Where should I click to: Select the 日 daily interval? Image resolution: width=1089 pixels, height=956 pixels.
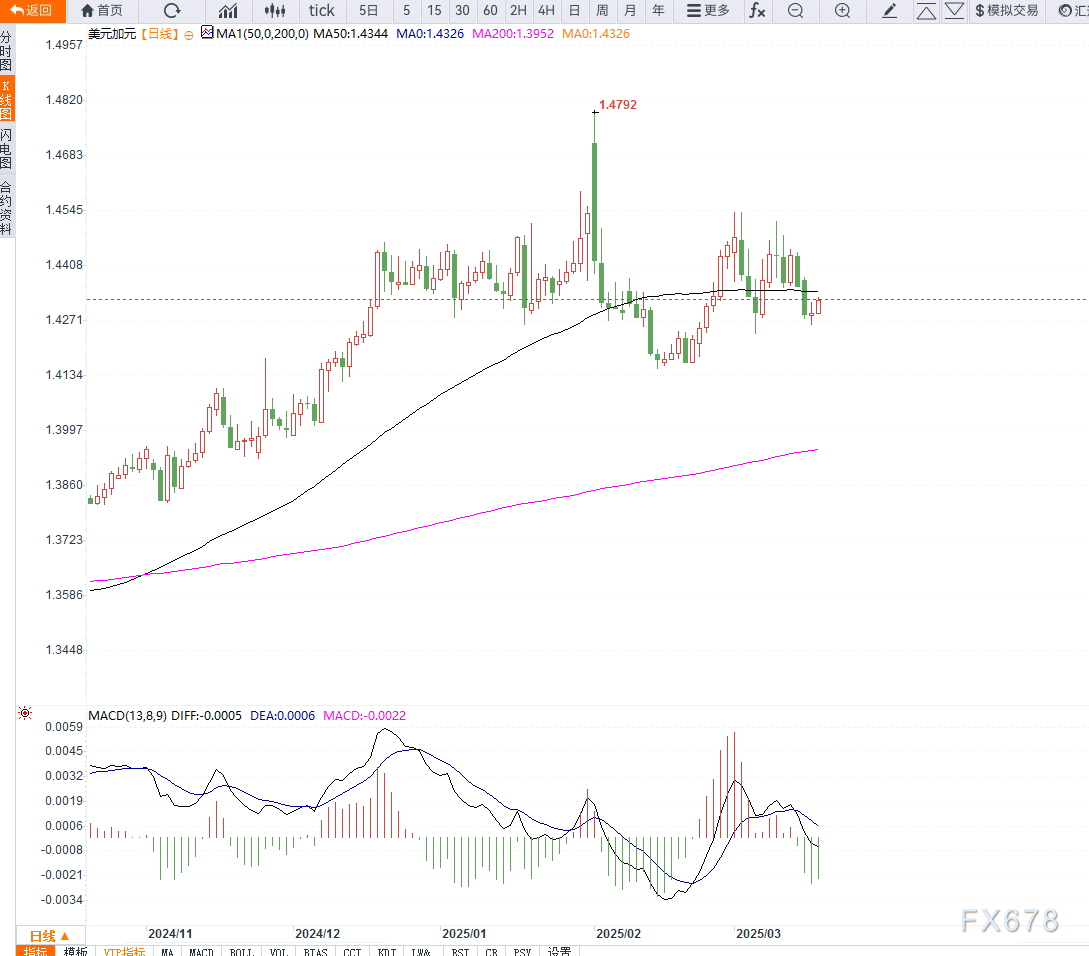[574, 10]
